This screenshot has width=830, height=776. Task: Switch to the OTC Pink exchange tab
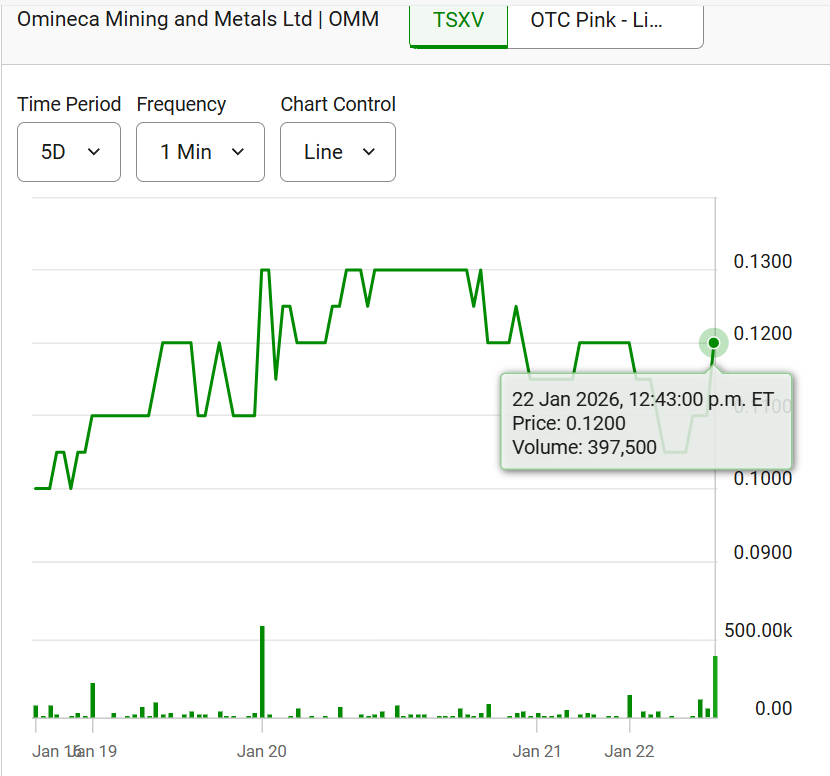pos(605,26)
